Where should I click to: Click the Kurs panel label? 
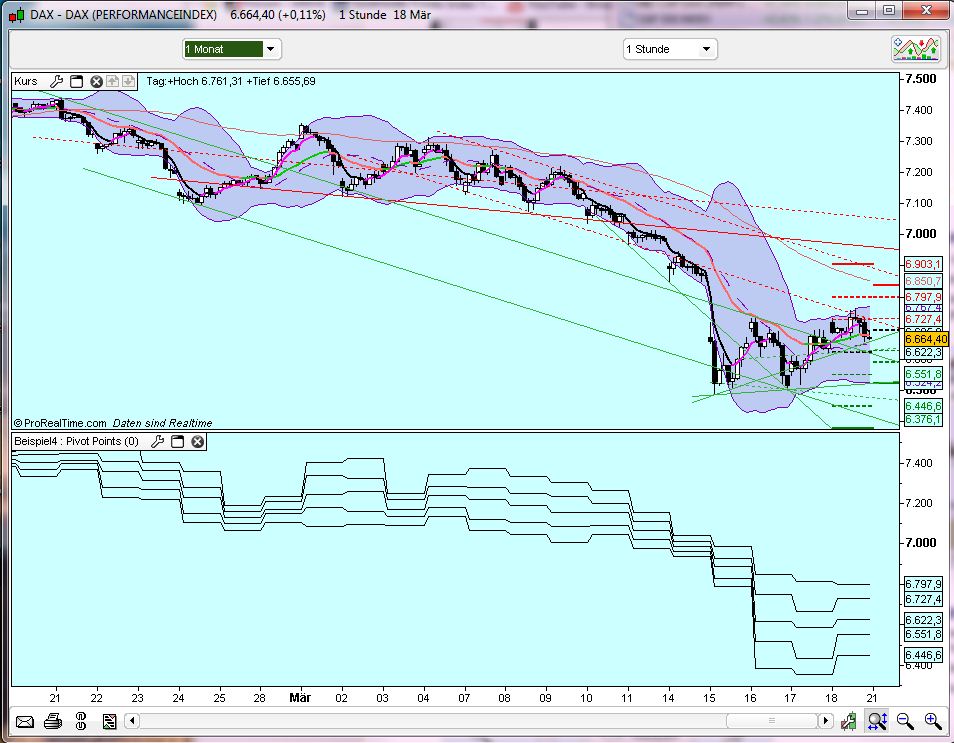coord(26,81)
